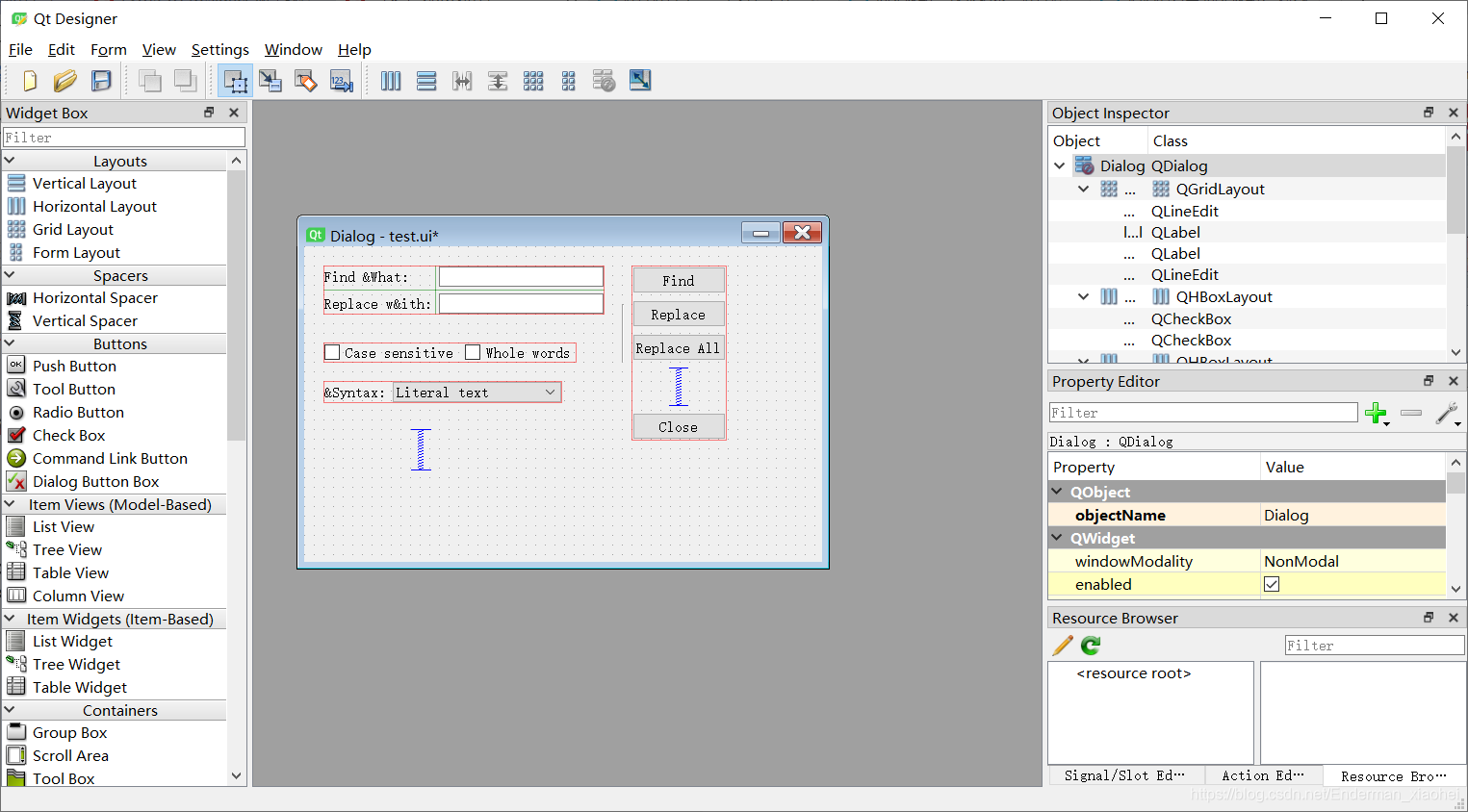Screen dimensions: 1468x812
Task: Click the Replace All button
Action: (679, 348)
